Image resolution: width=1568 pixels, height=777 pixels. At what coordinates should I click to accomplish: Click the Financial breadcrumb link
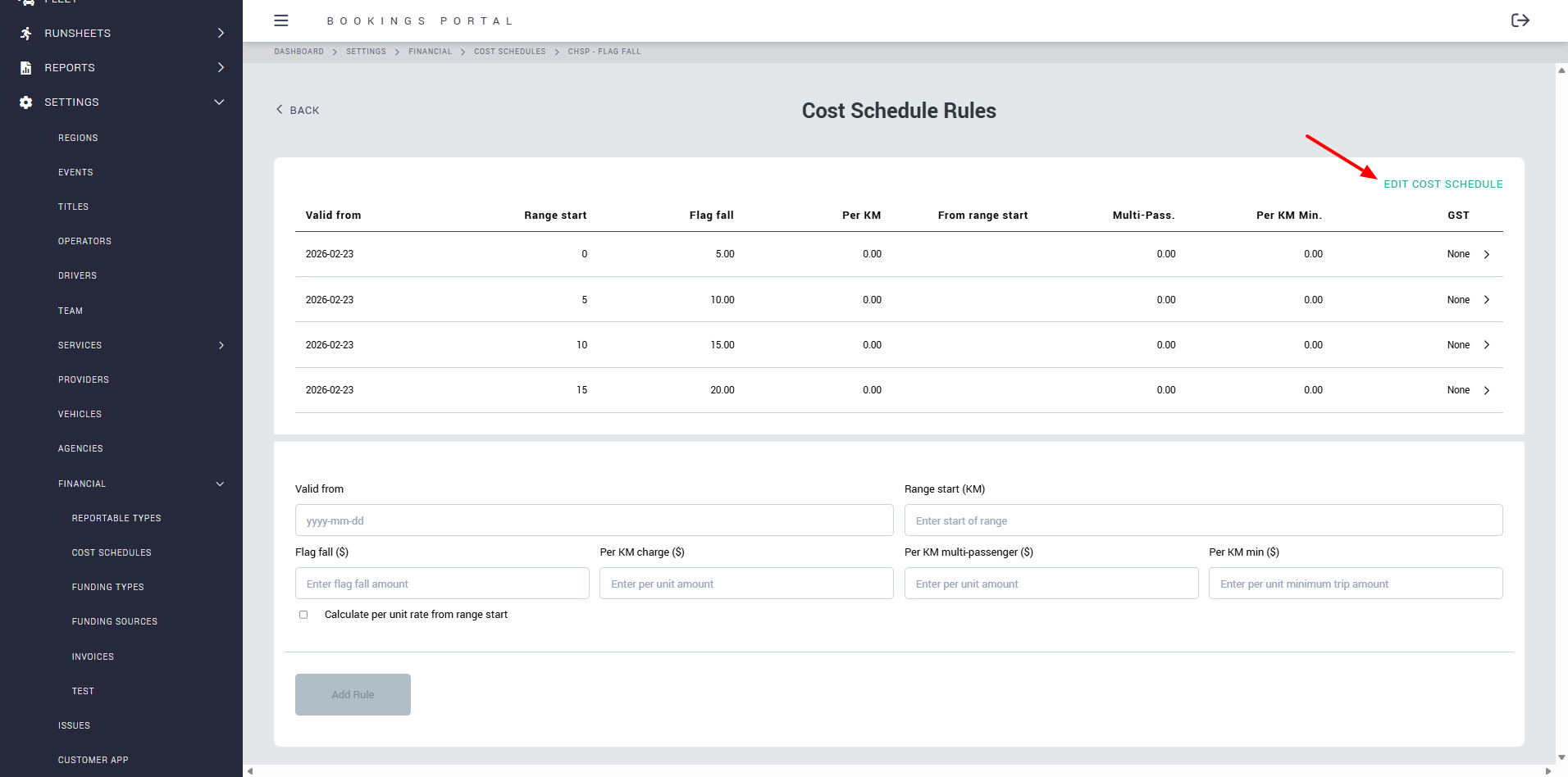point(430,52)
